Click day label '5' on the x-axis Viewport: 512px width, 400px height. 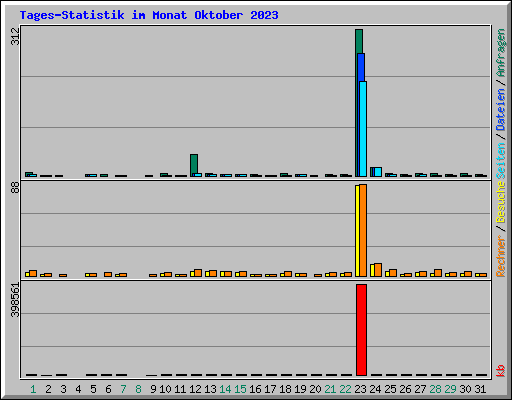pos(93,389)
